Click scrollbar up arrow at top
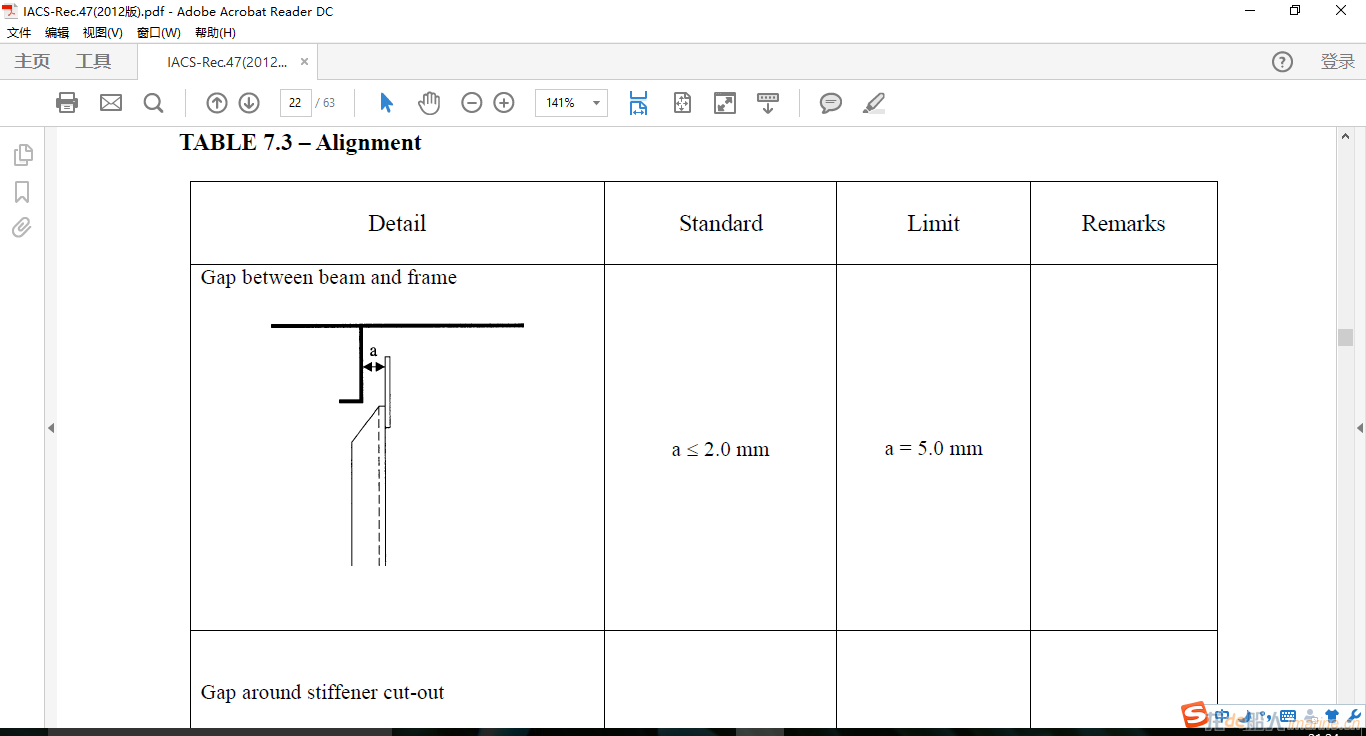The width and height of the screenshot is (1366, 736). coord(1346,136)
